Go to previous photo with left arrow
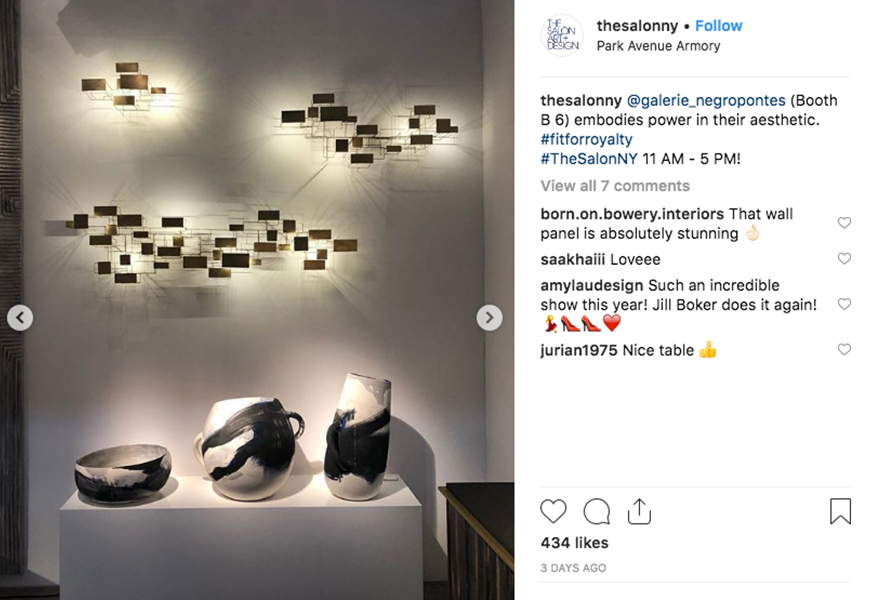870x600 pixels. [20, 317]
